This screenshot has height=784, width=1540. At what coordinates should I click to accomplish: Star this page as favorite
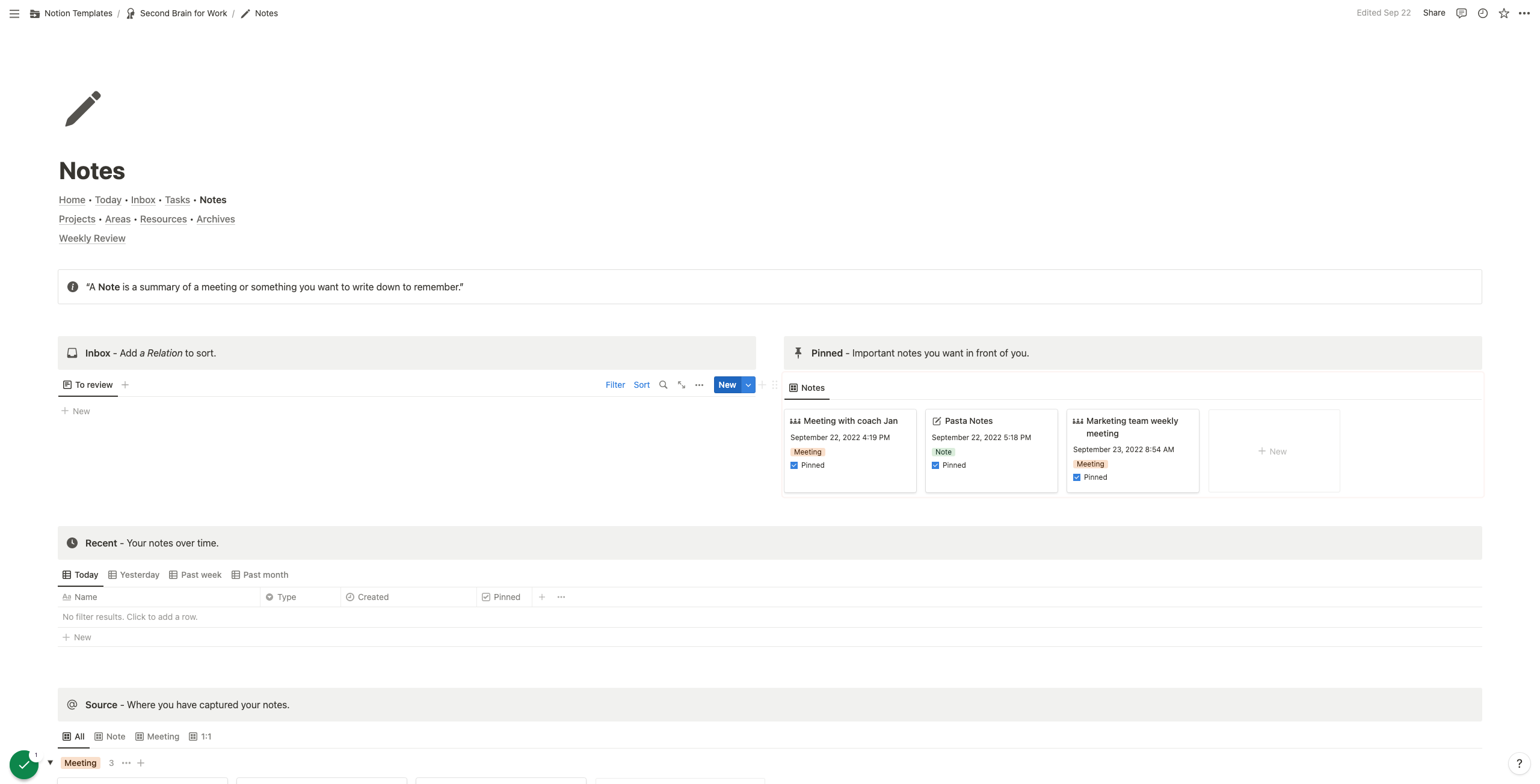coord(1504,13)
